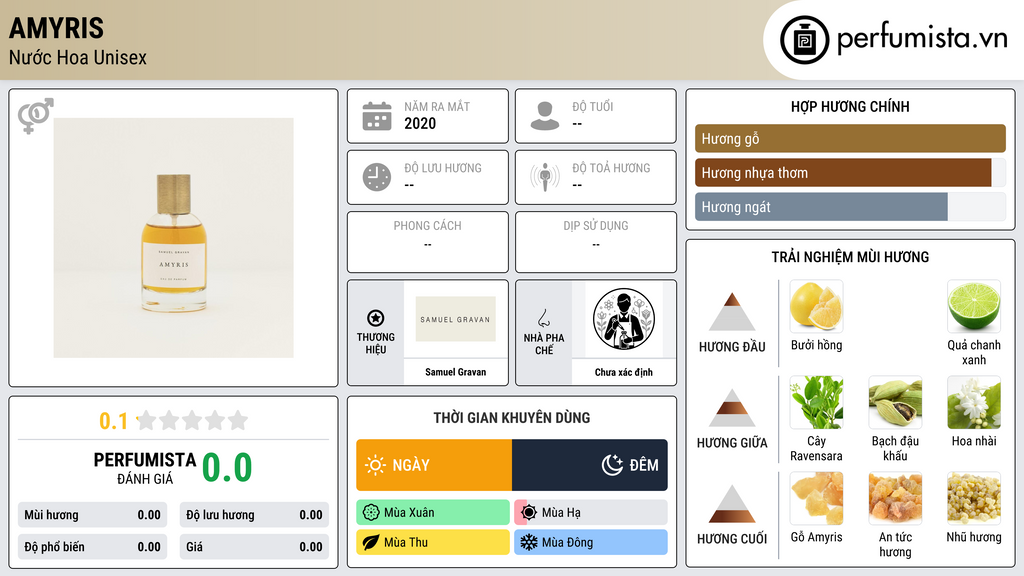This screenshot has width=1024, height=576.
Task: Click the top notes pyramid icon (Hương đầu)
Action: click(732, 312)
